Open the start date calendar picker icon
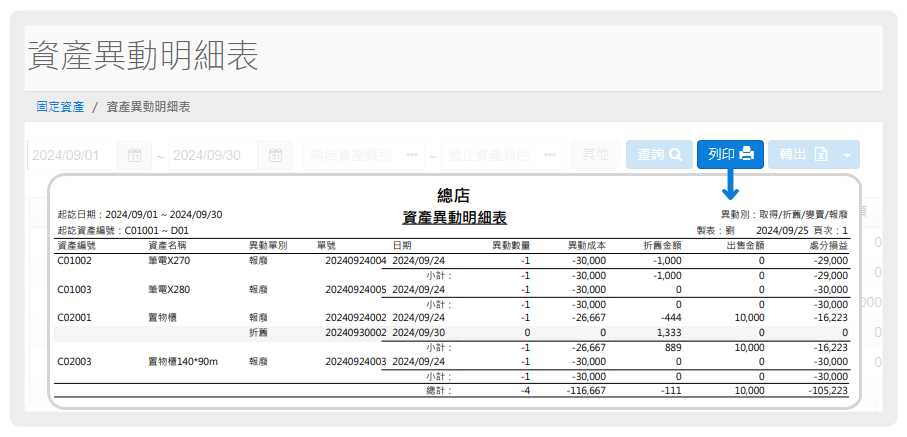Viewport: 907px width, 437px height. [x=134, y=155]
